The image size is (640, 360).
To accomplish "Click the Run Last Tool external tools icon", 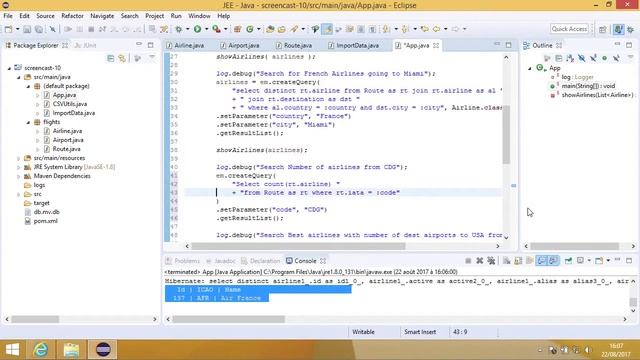I will pos(216,29).
